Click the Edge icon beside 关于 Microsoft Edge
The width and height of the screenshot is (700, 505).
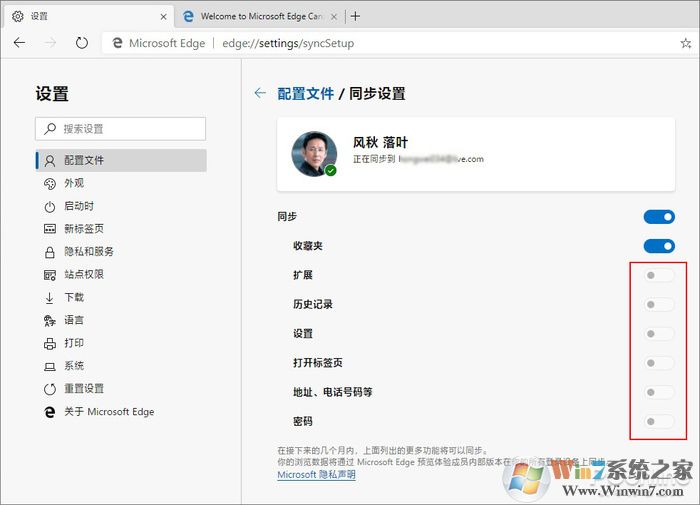50,412
